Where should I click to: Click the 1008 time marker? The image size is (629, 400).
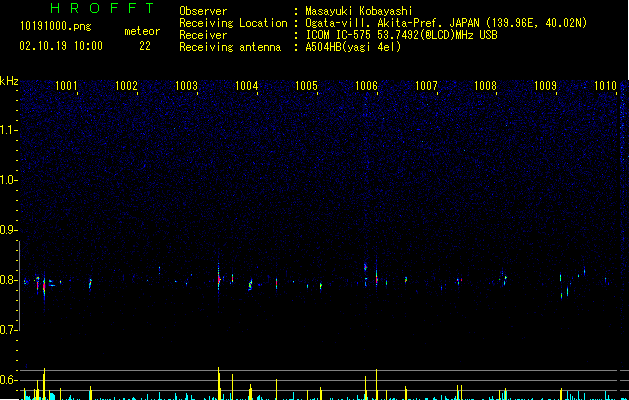pos(485,86)
